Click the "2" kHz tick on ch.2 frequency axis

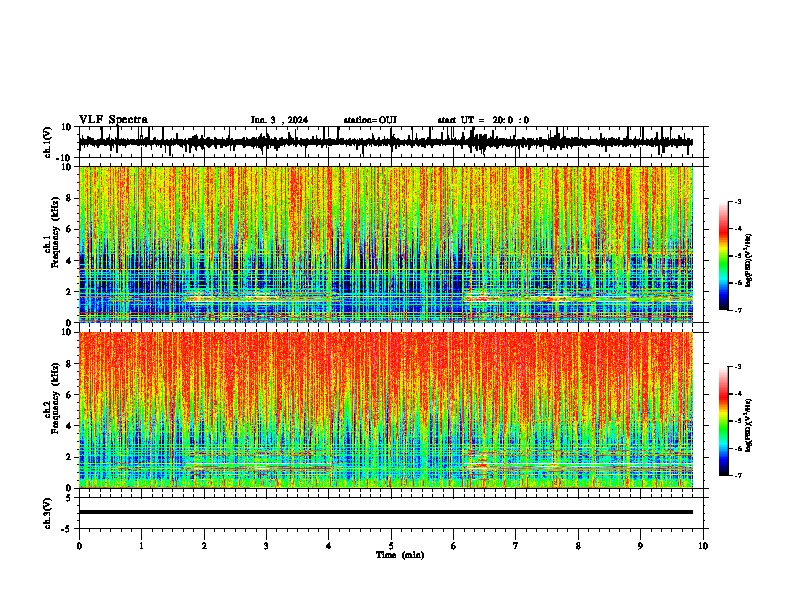[x=69, y=457]
